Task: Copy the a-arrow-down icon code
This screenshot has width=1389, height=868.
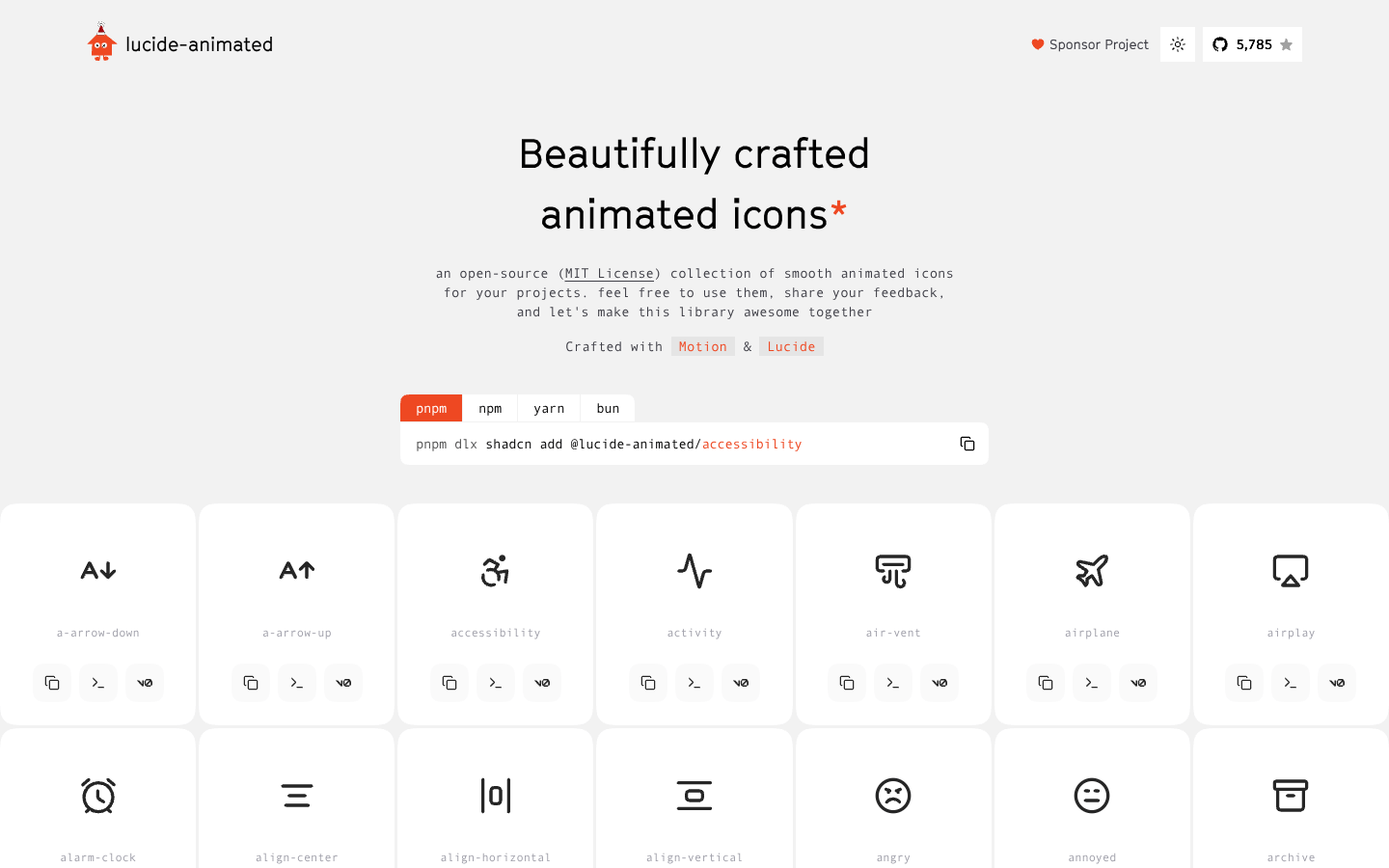Action: [x=52, y=683]
